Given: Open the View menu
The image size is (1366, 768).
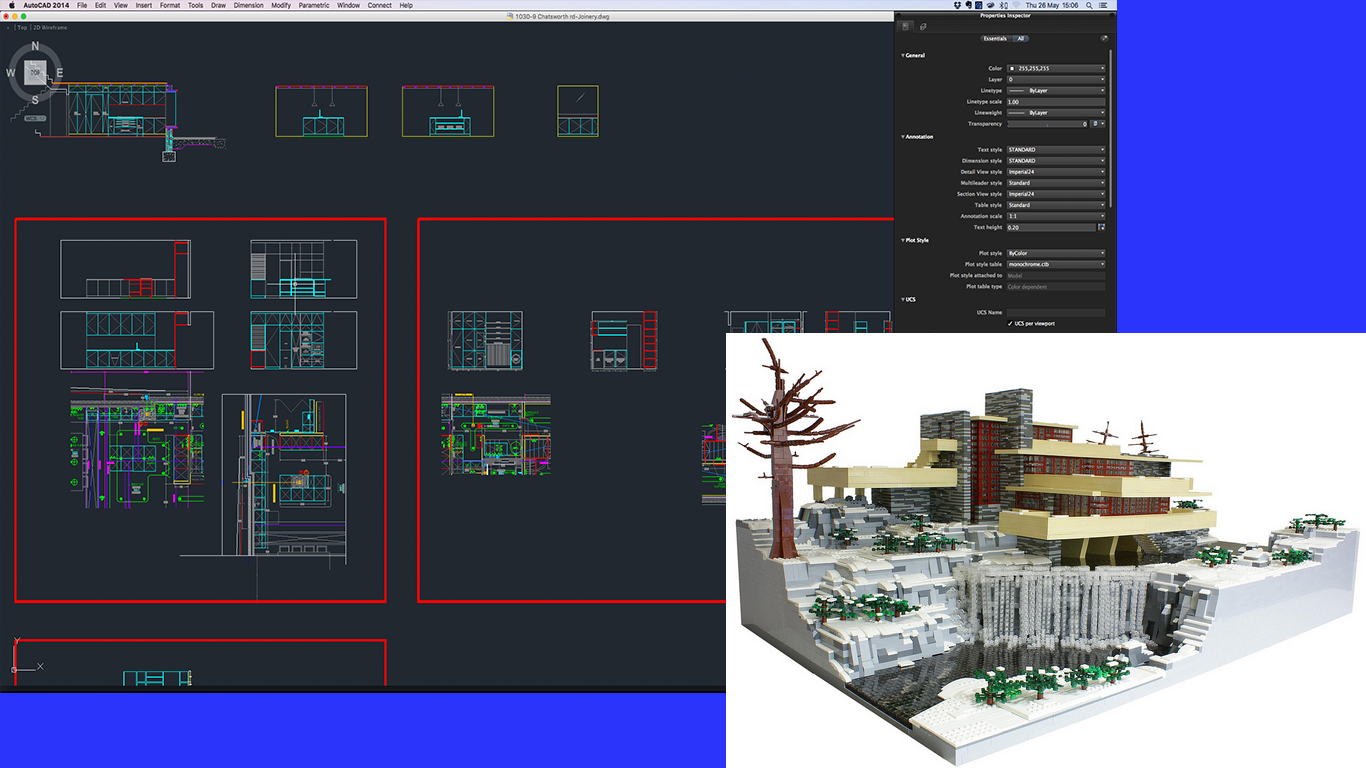Looking at the screenshot, I should coord(121,5).
